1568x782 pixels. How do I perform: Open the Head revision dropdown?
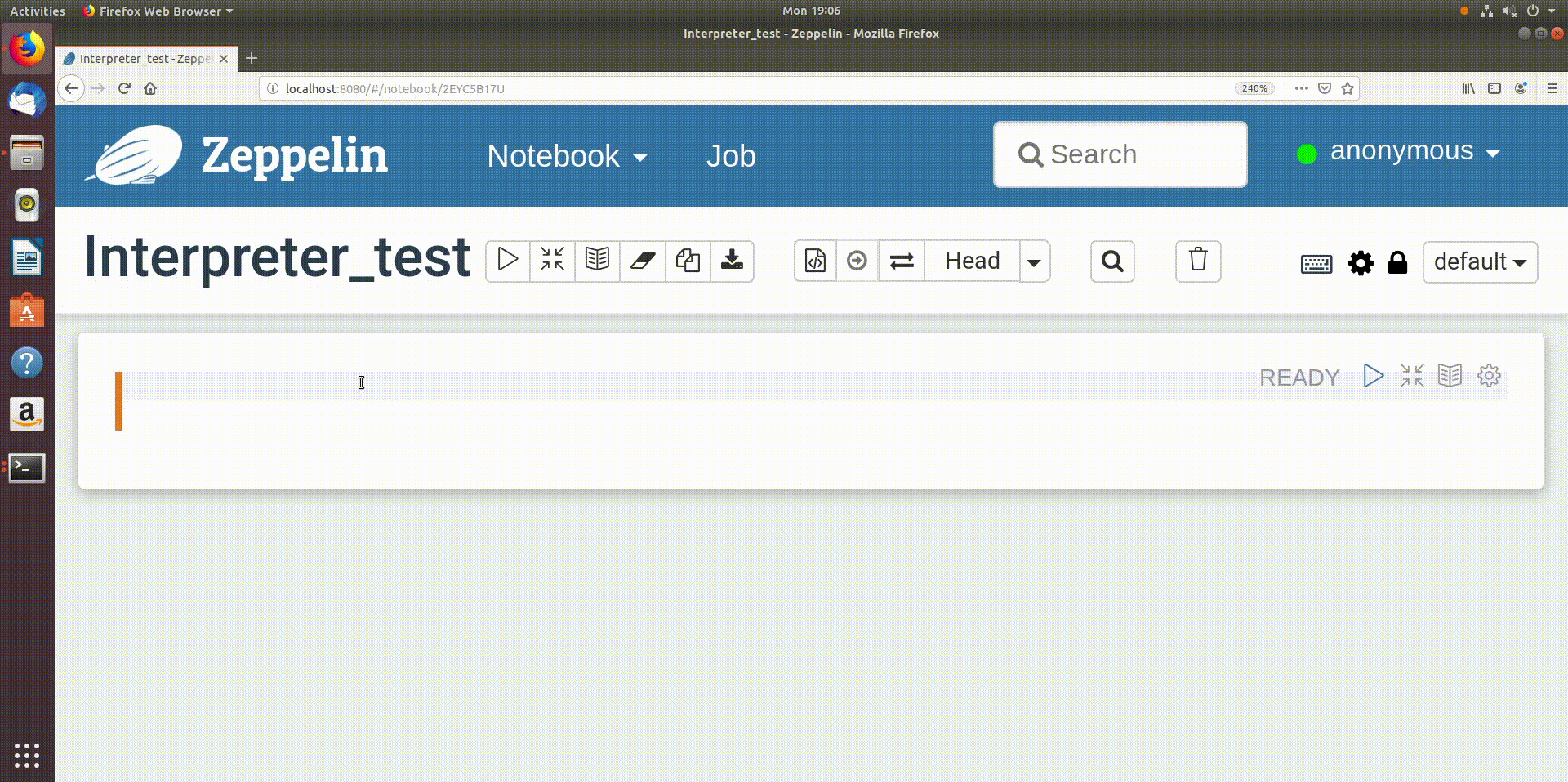point(1035,261)
